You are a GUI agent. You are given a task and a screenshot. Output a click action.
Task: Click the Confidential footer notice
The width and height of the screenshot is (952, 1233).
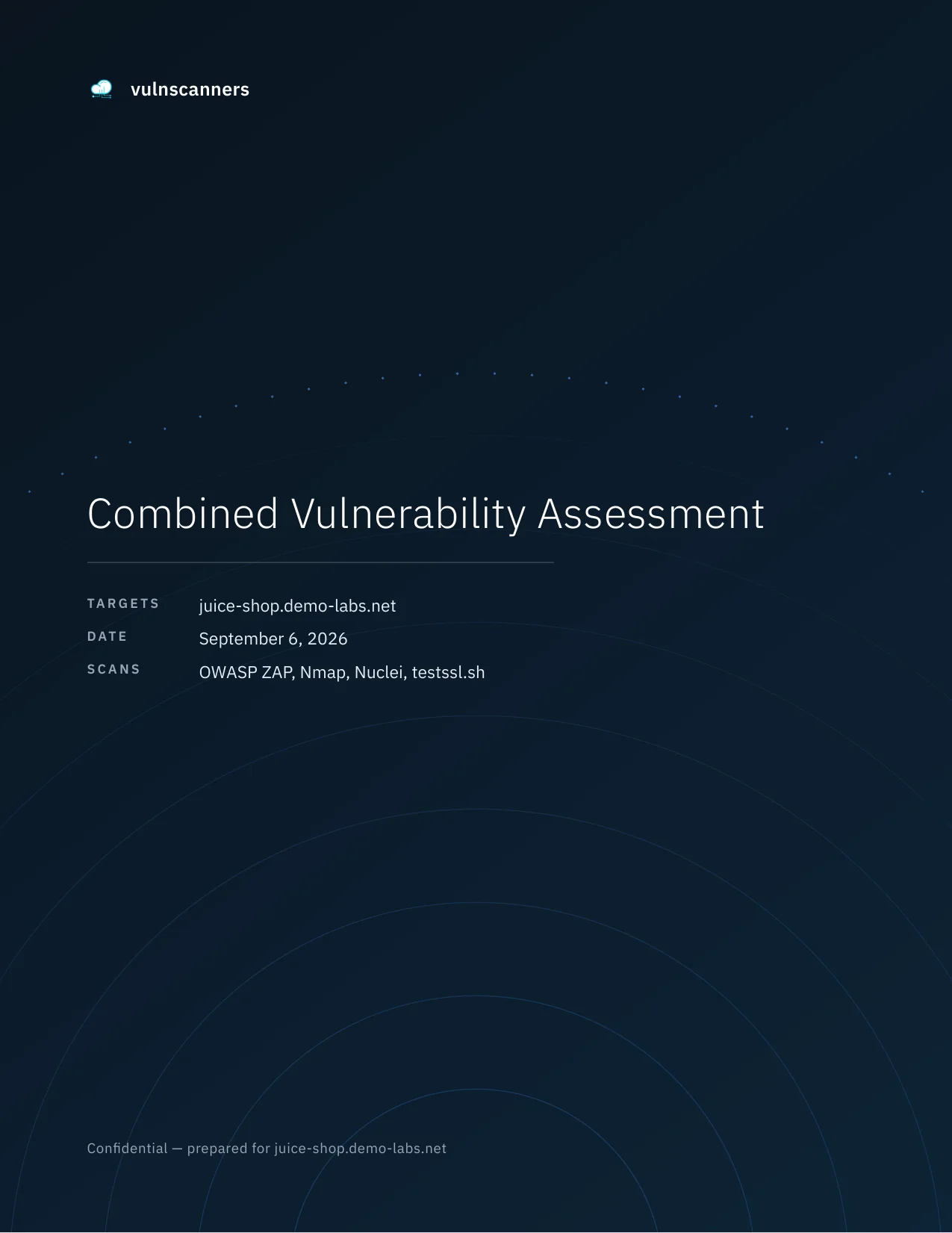click(267, 1149)
